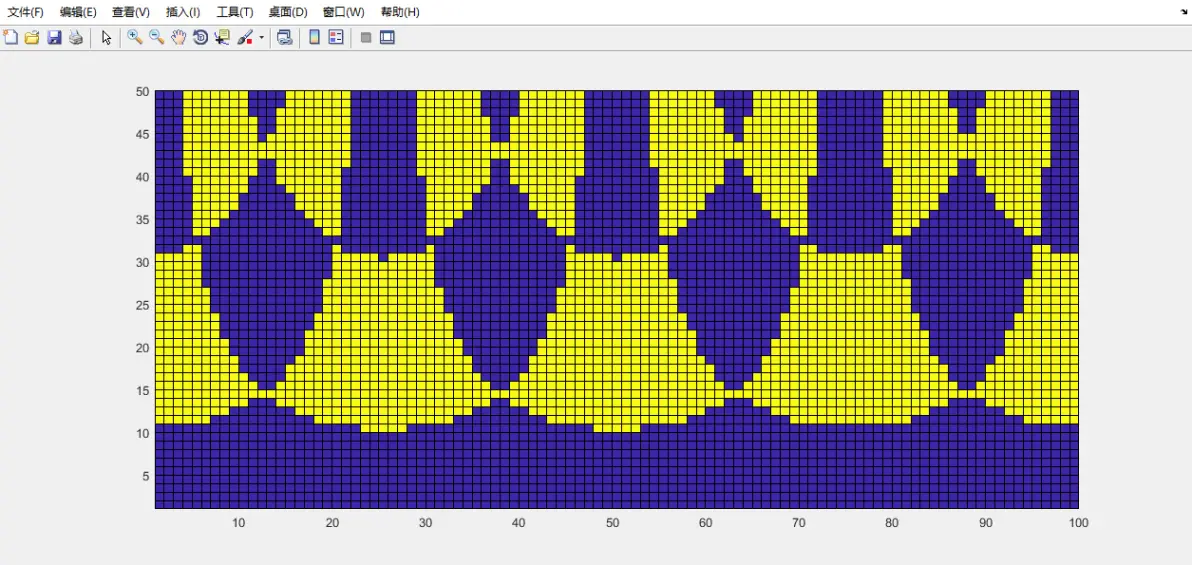Click the x-axis tick label 90

[x=985, y=522]
